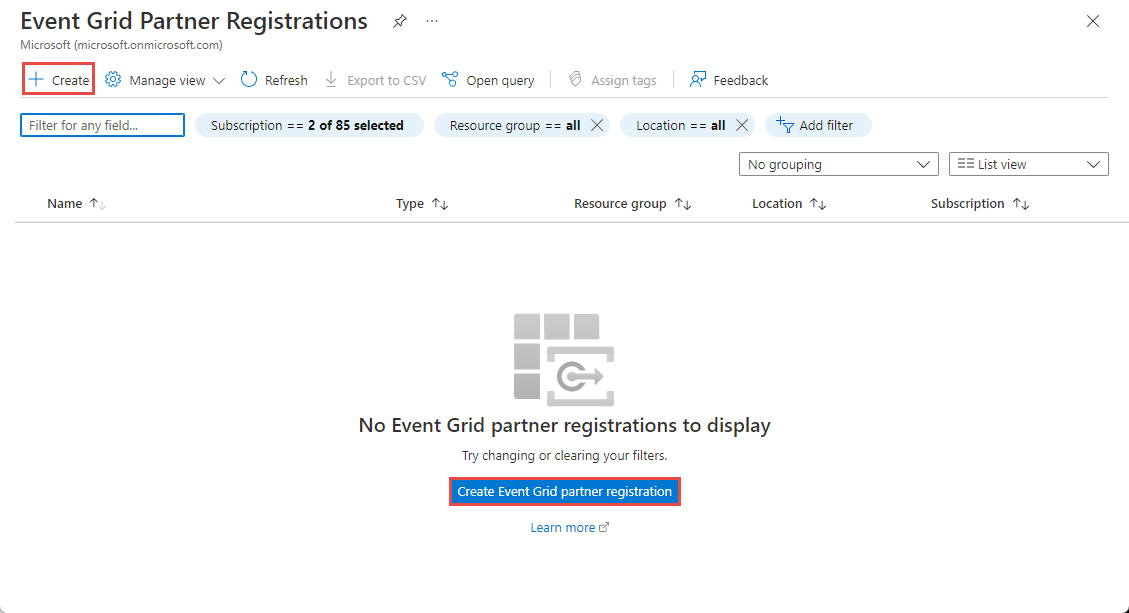
Task: Open the List view selector
Action: tap(1028, 163)
